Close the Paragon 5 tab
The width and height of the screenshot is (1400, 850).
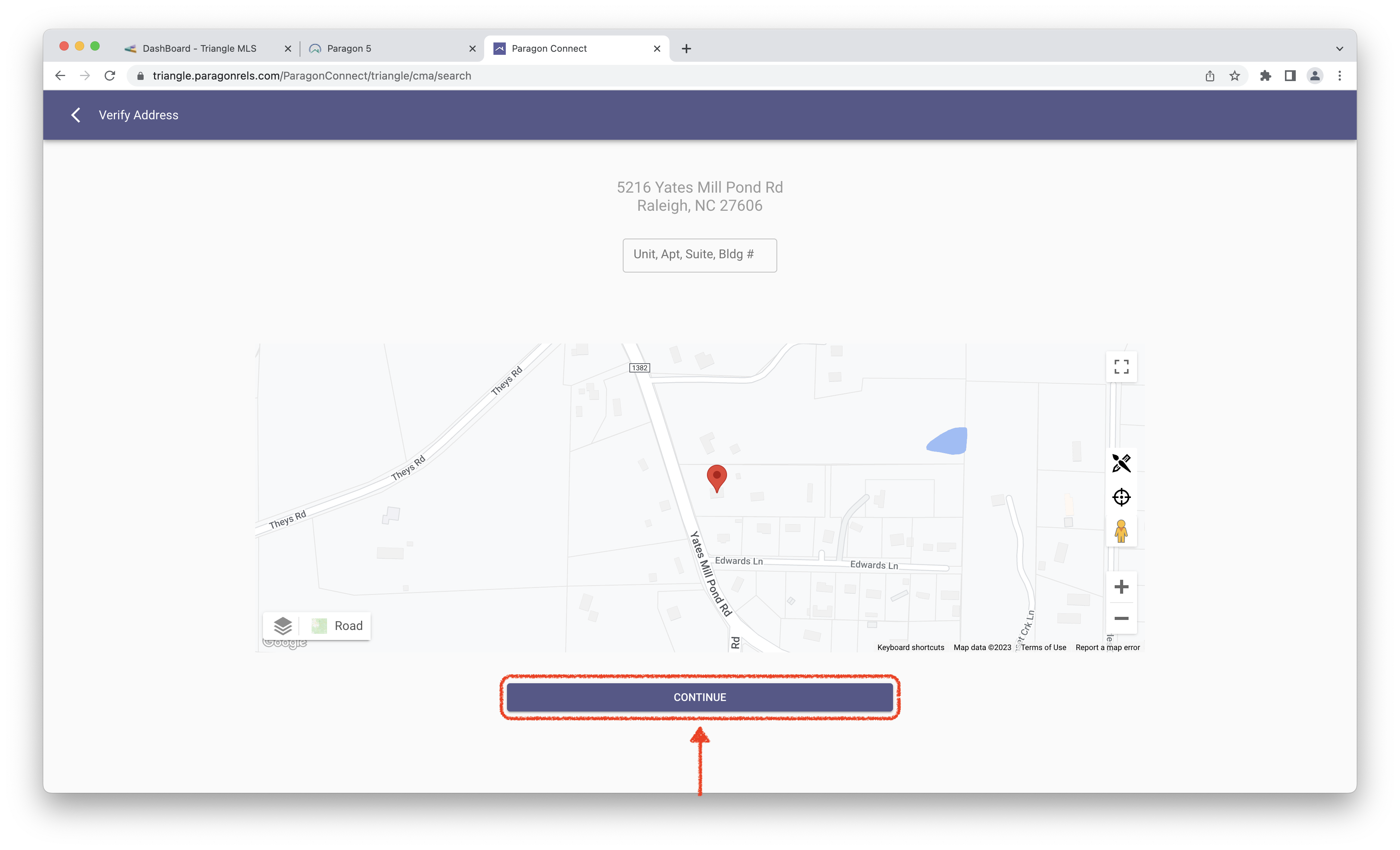coord(472,49)
